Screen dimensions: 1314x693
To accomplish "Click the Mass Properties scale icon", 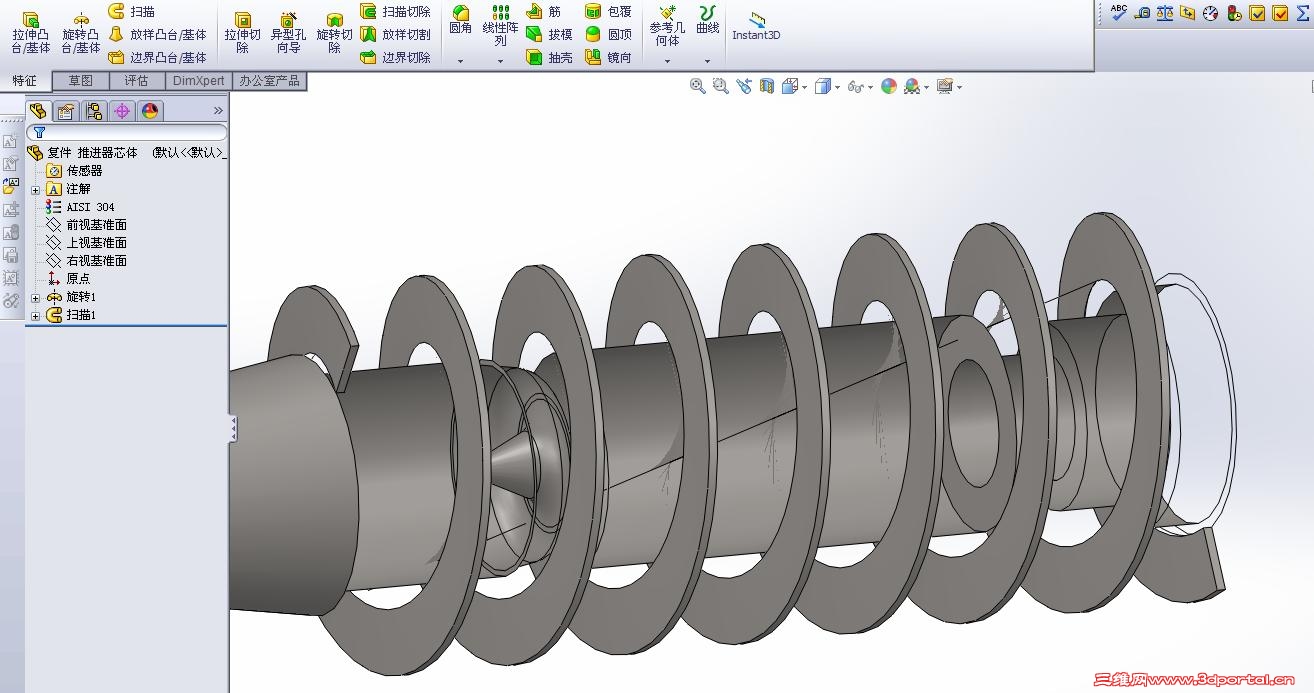I will (1165, 12).
